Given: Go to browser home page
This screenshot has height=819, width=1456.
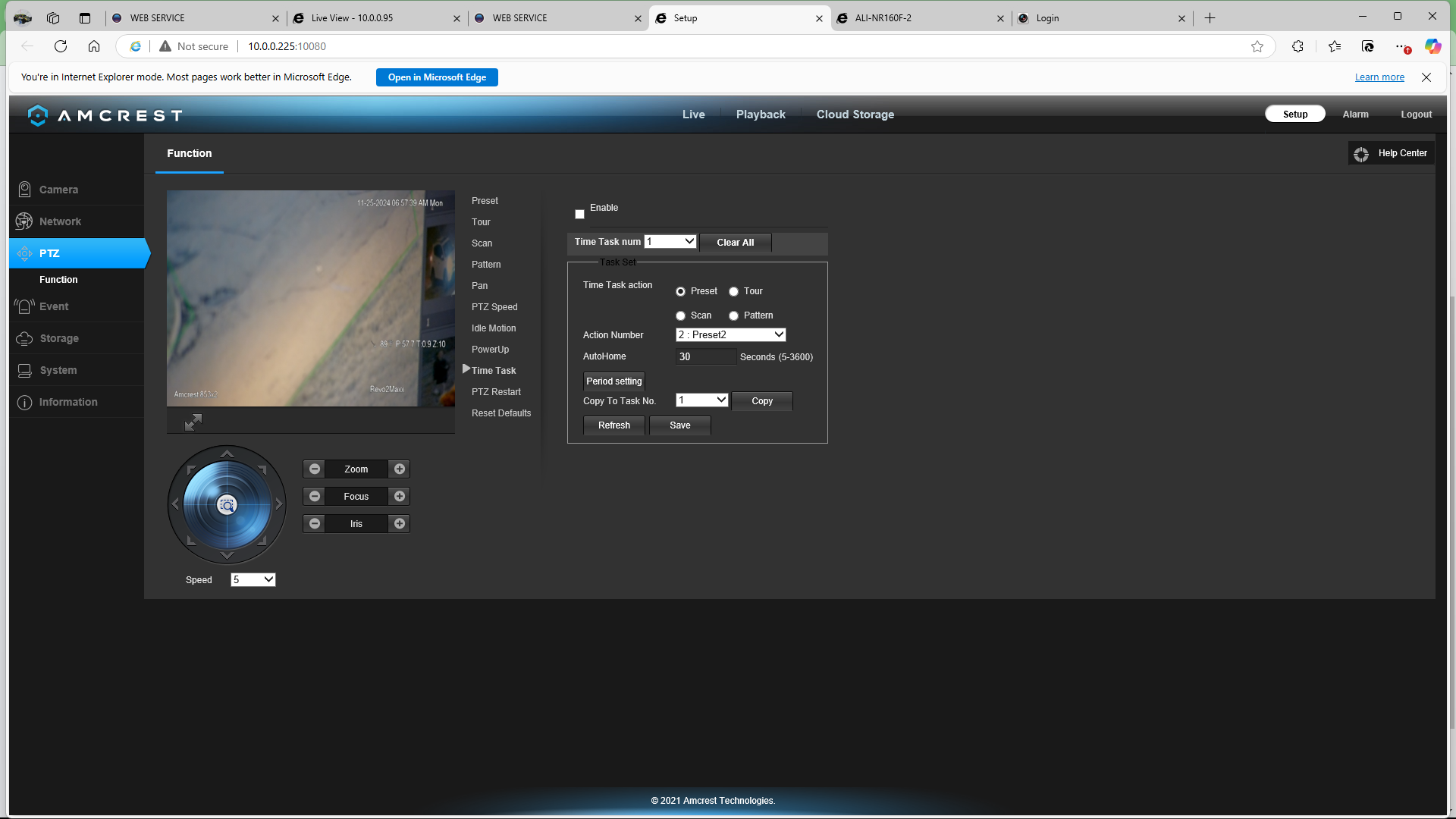Looking at the screenshot, I should 94,46.
